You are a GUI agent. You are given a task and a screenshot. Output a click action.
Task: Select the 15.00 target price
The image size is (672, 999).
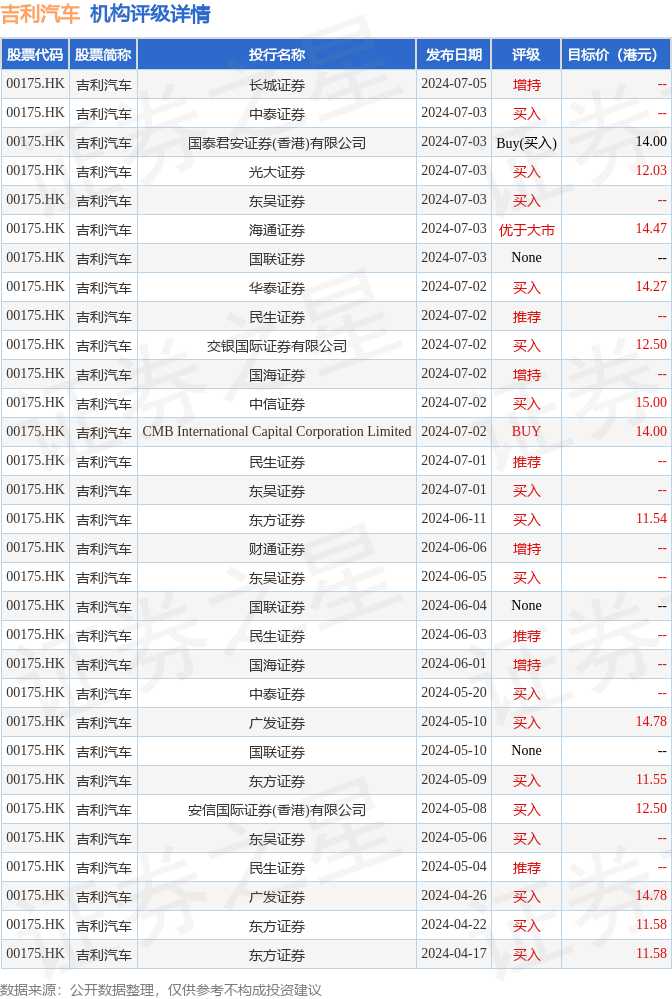651,403
